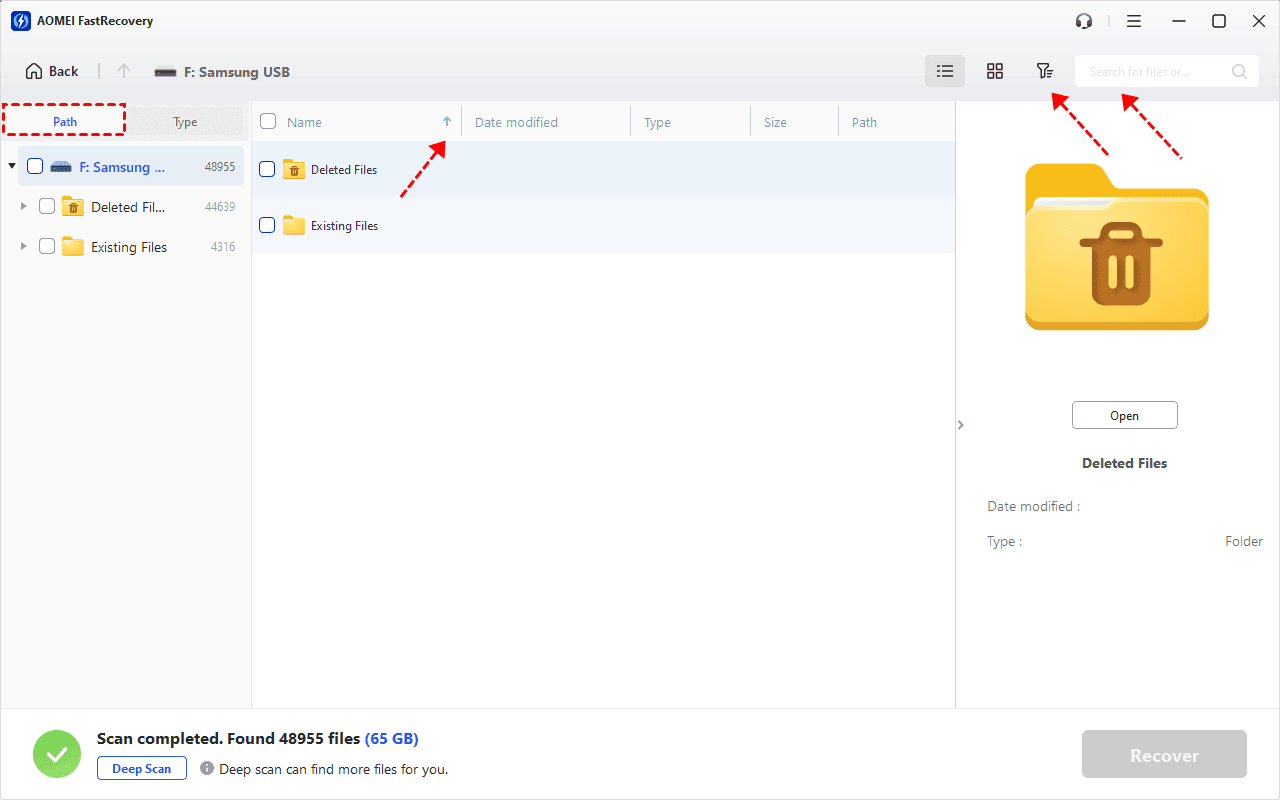1280x800 pixels.
Task: Click the large trash folder preview
Action: 1117,247
